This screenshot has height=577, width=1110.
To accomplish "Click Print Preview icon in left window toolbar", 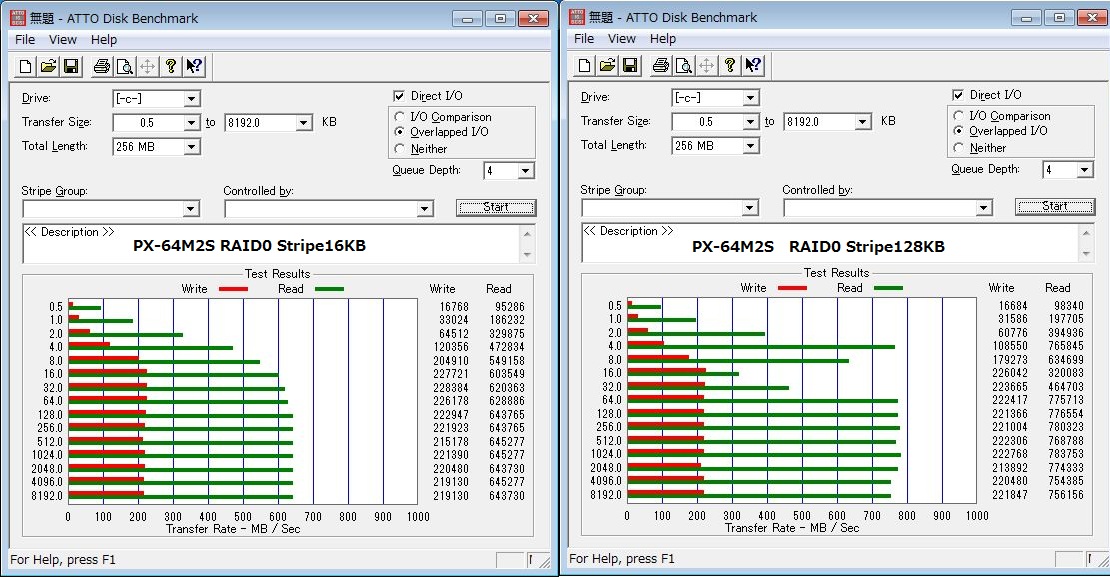I will [x=125, y=67].
